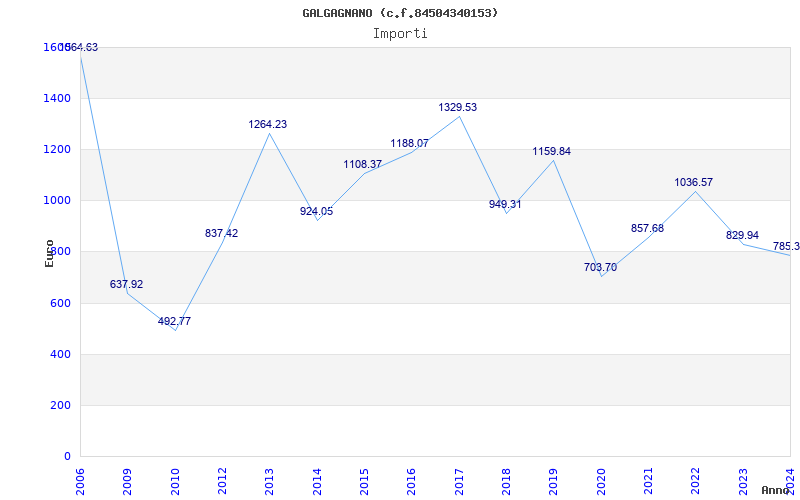This screenshot has width=800, height=500.
Task: Click the data label 924.05
Action: tap(316, 211)
